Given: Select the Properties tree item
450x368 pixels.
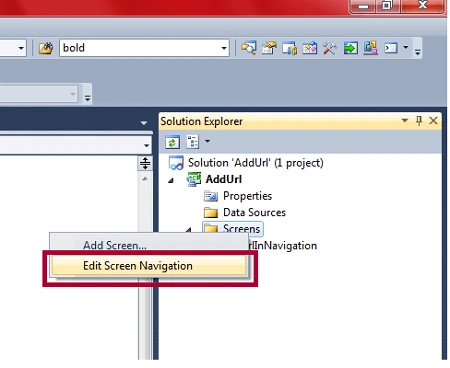Looking at the screenshot, I should coord(247,196).
